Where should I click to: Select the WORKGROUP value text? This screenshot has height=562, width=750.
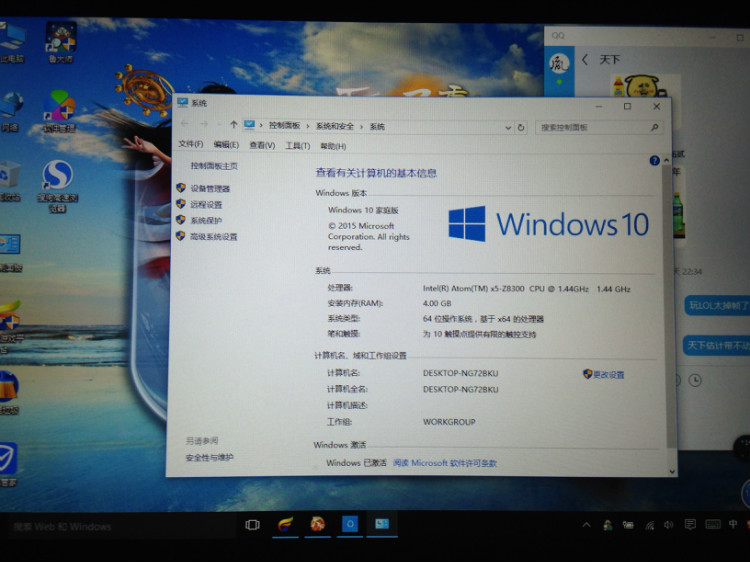[449, 422]
